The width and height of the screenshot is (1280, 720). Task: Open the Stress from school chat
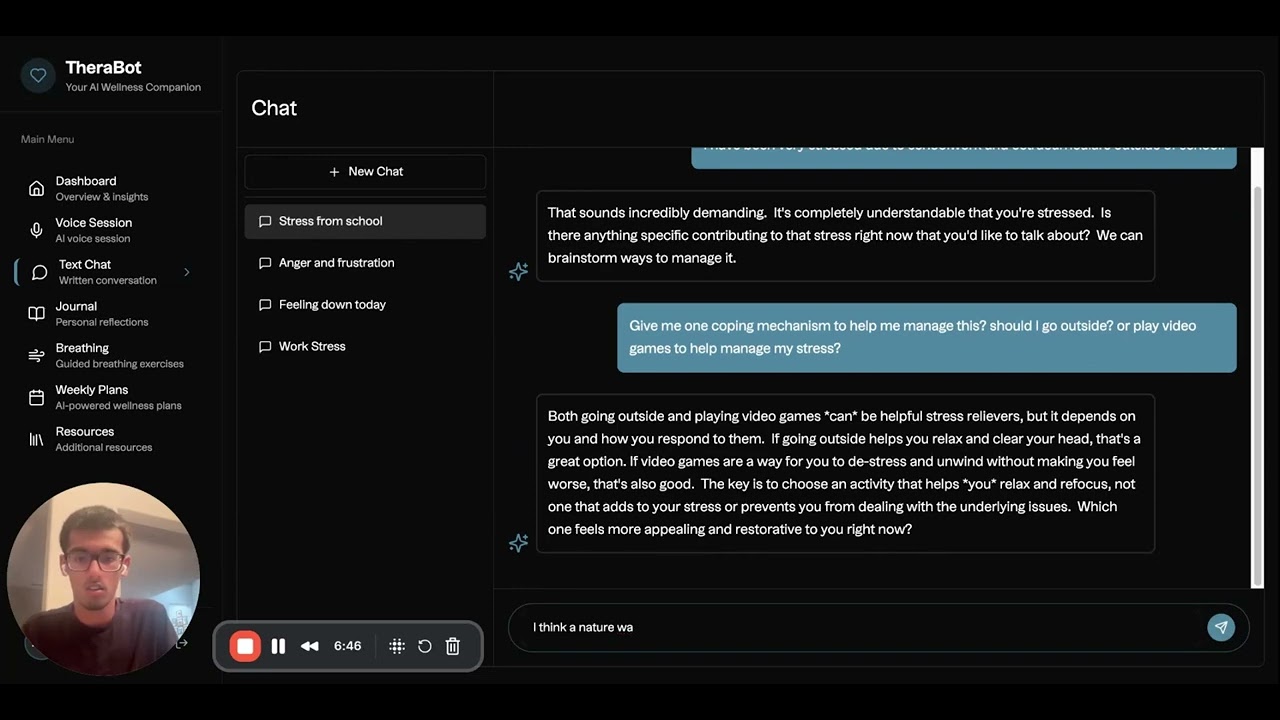coord(365,221)
